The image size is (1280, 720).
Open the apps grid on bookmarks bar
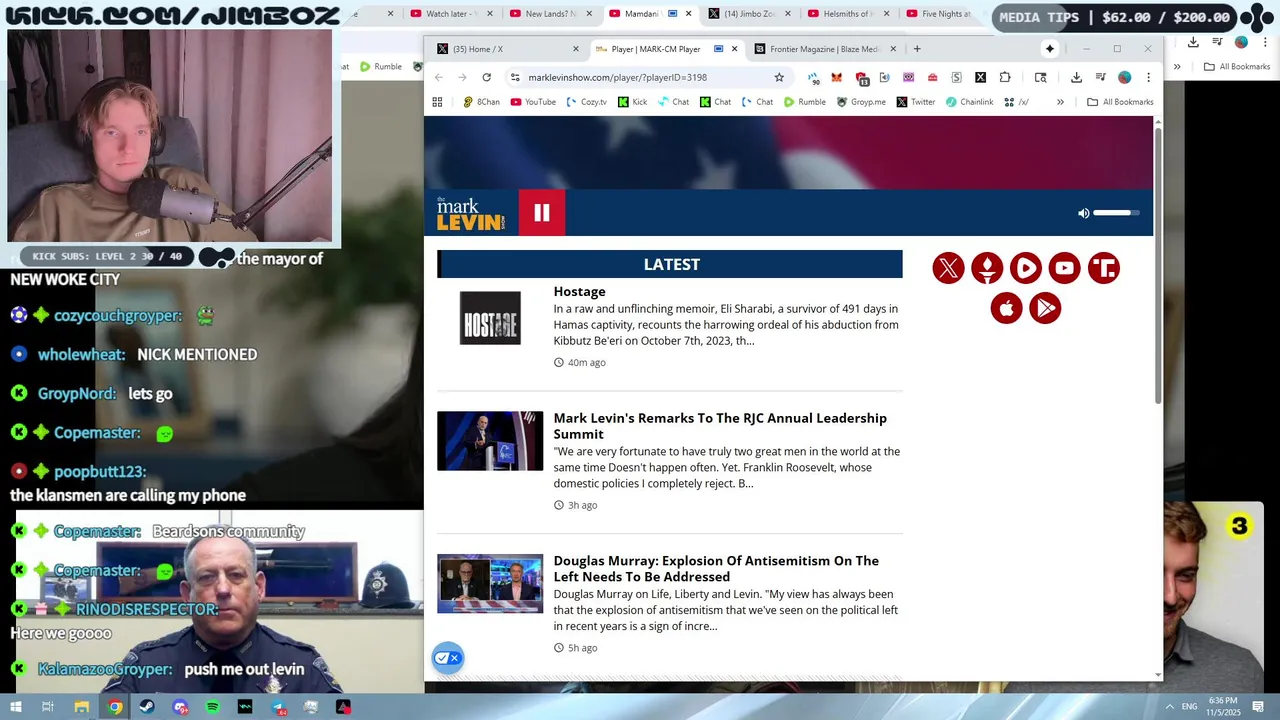[x=437, y=102]
